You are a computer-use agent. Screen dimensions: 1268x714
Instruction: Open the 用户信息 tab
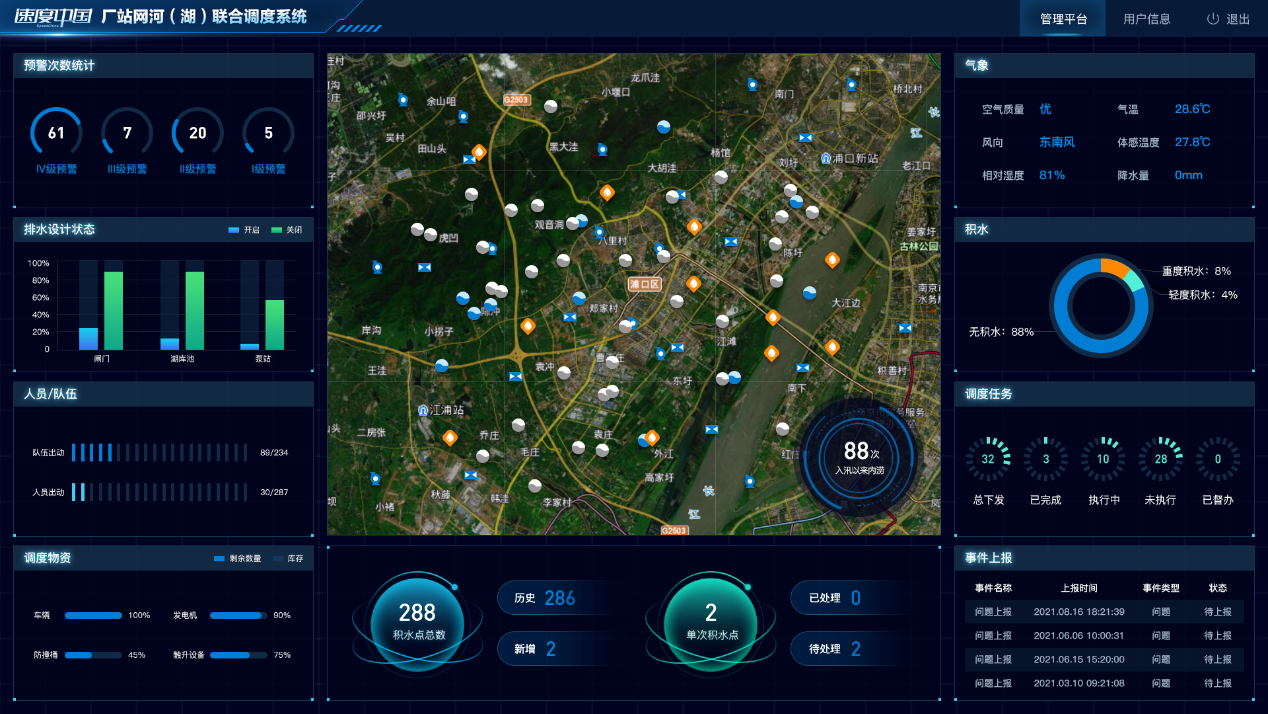click(1146, 19)
